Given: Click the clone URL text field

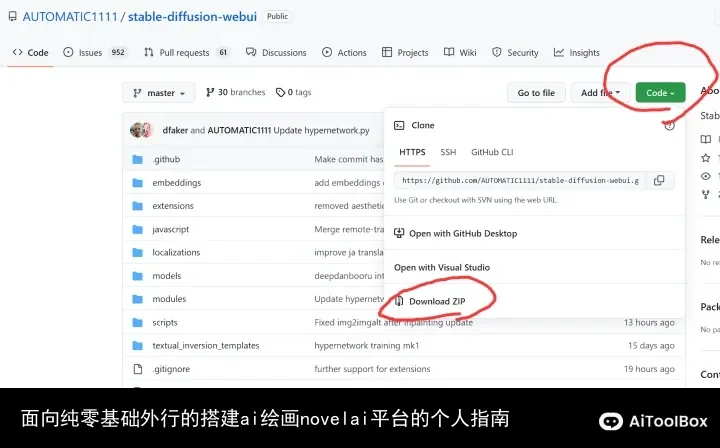Looking at the screenshot, I should click(520, 180).
